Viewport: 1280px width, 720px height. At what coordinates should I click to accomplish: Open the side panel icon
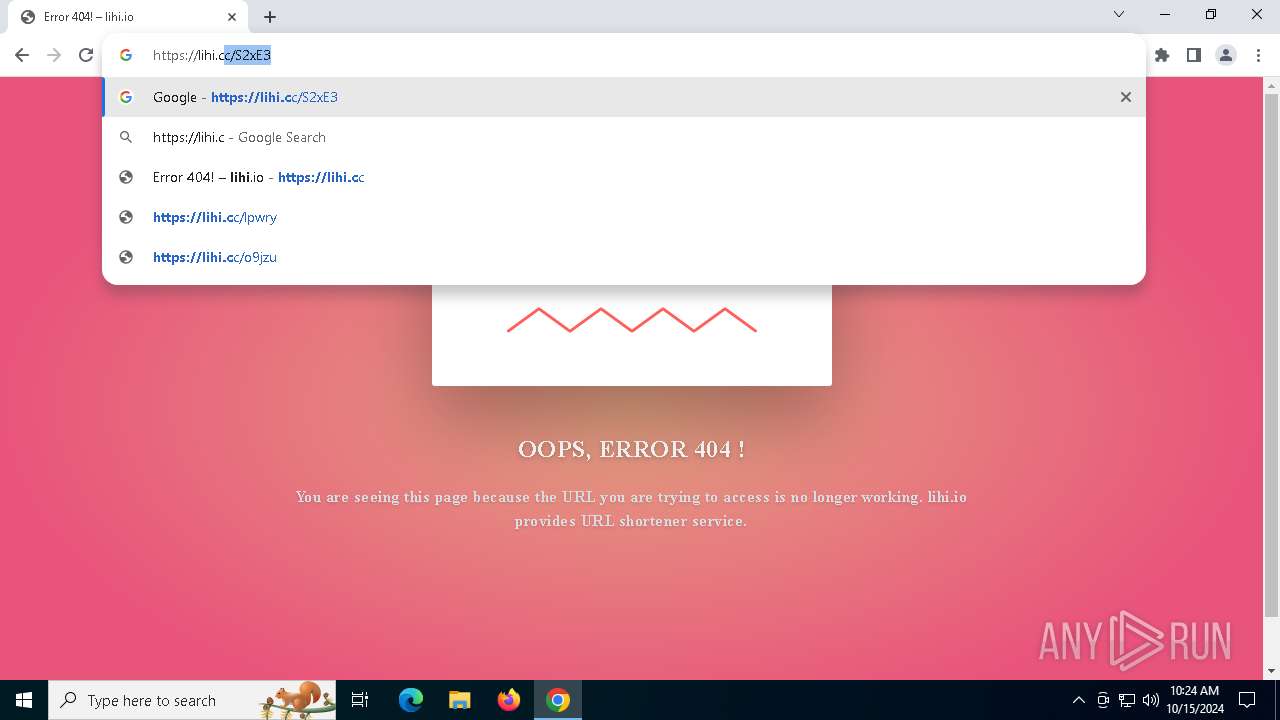pyautogui.click(x=1194, y=55)
